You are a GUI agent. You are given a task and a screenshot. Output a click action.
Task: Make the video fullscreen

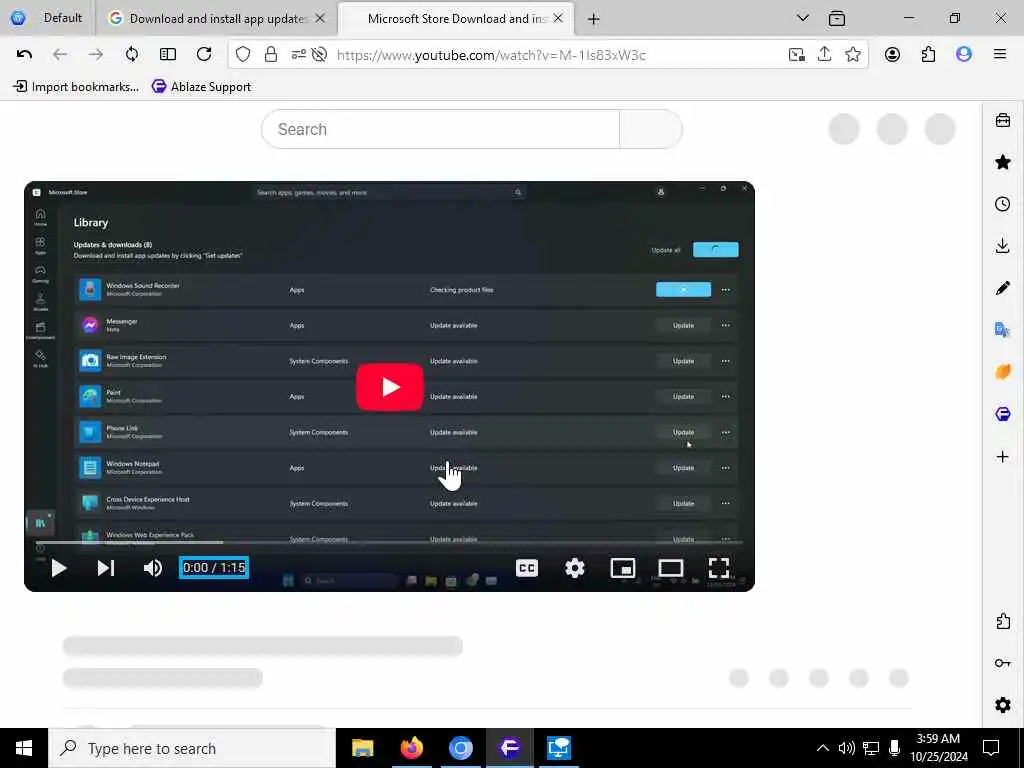[719, 568]
